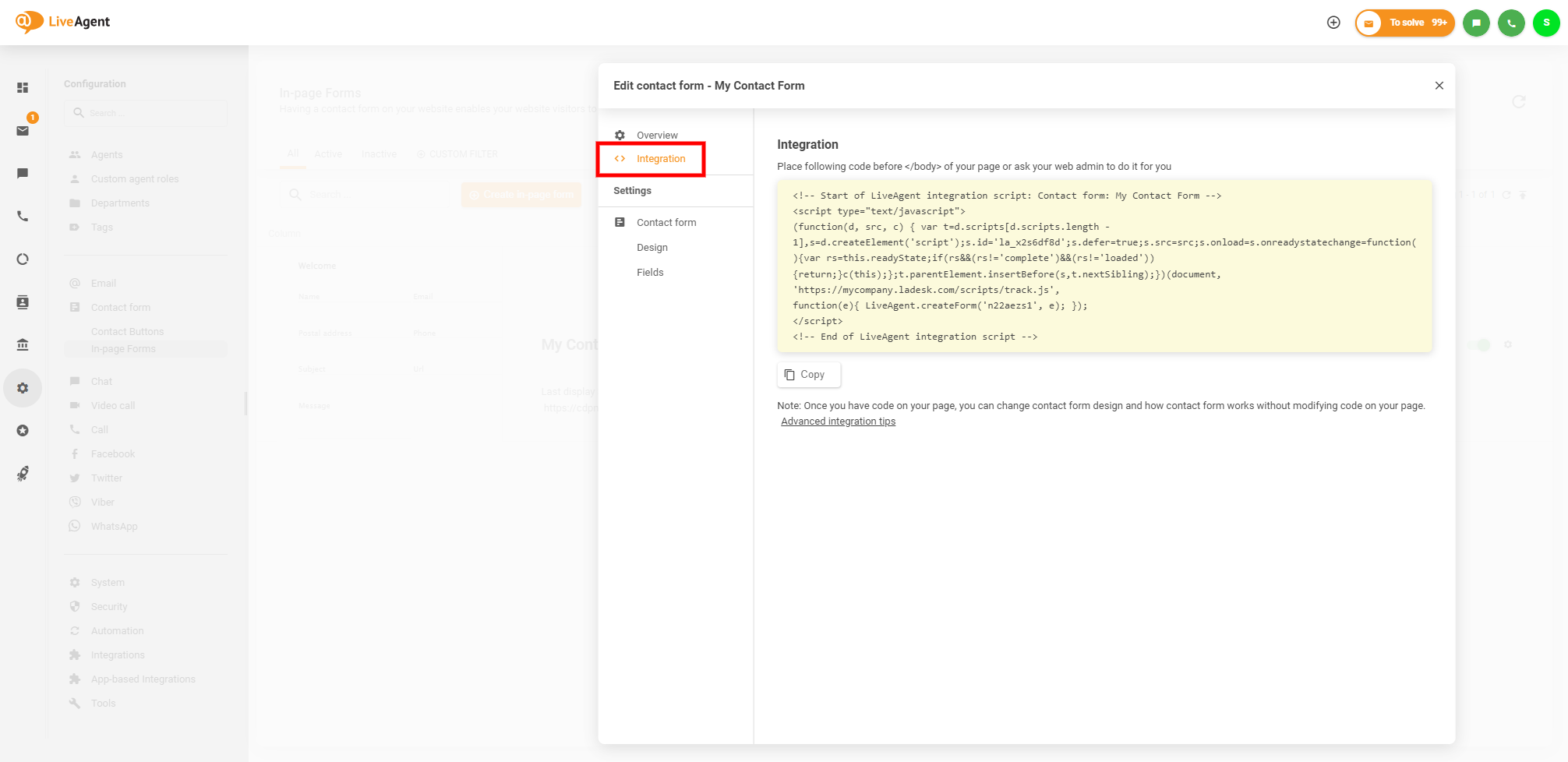Screen dimensions: 1568x762
Task: Click the Configuration gear icon in sidebar
Action: pyautogui.click(x=23, y=388)
